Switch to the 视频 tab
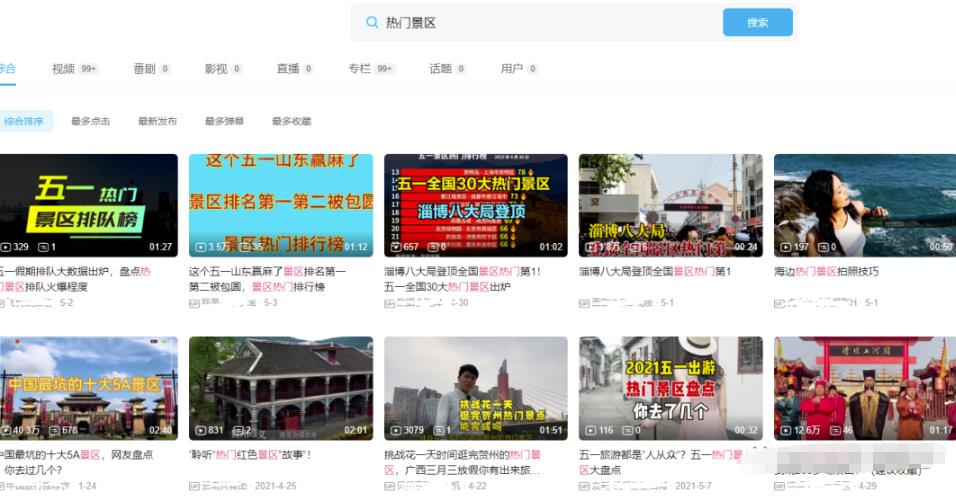 [64, 69]
